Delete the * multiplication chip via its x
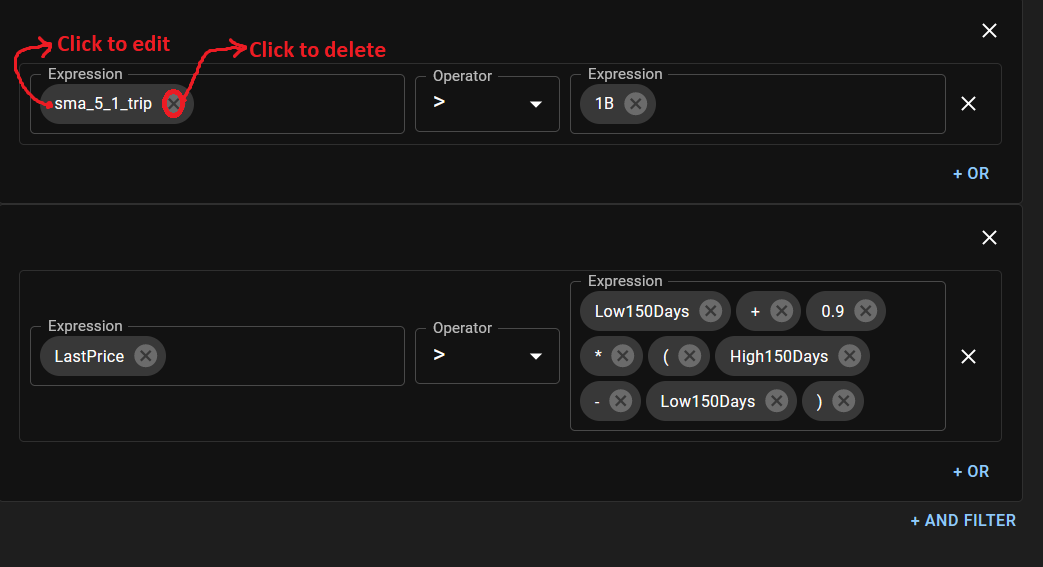Viewport: 1043px width, 567px height. pyautogui.click(x=623, y=356)
